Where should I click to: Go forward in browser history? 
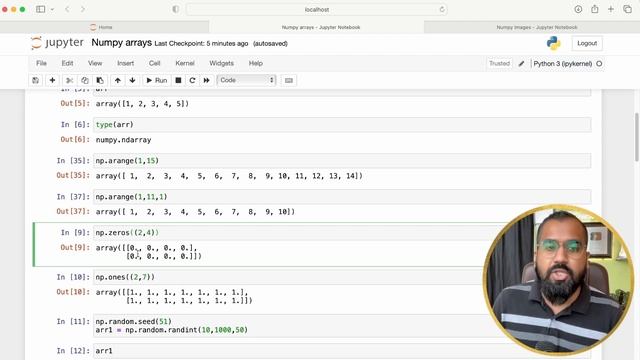83,9
